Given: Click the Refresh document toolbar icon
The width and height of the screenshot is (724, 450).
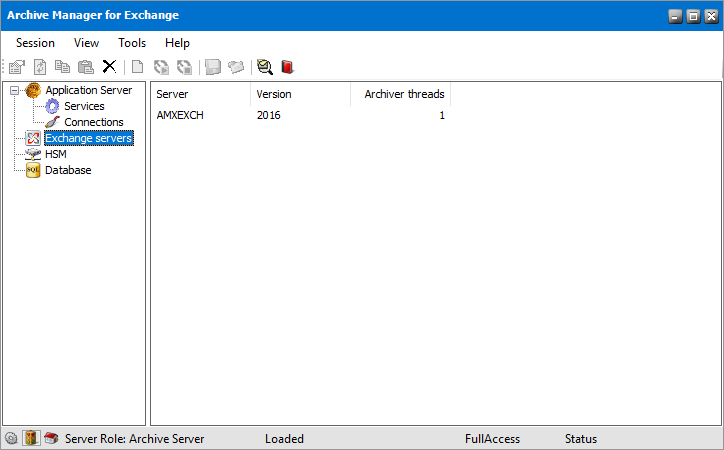Looking at the screenshot, I should point(40,67).
